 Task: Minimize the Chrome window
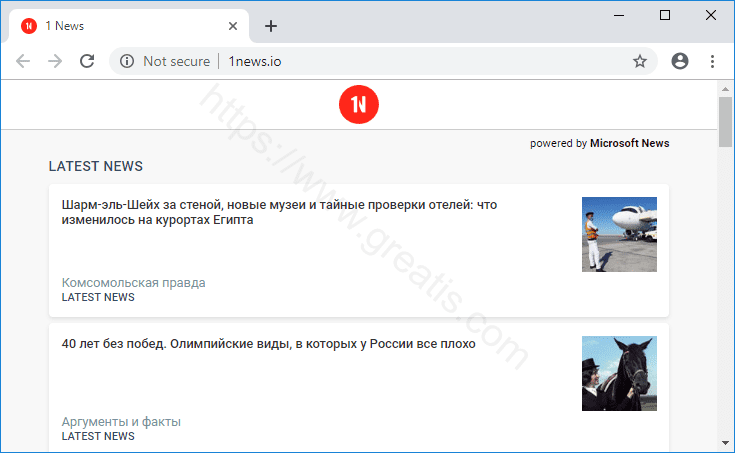pos(619,15)
